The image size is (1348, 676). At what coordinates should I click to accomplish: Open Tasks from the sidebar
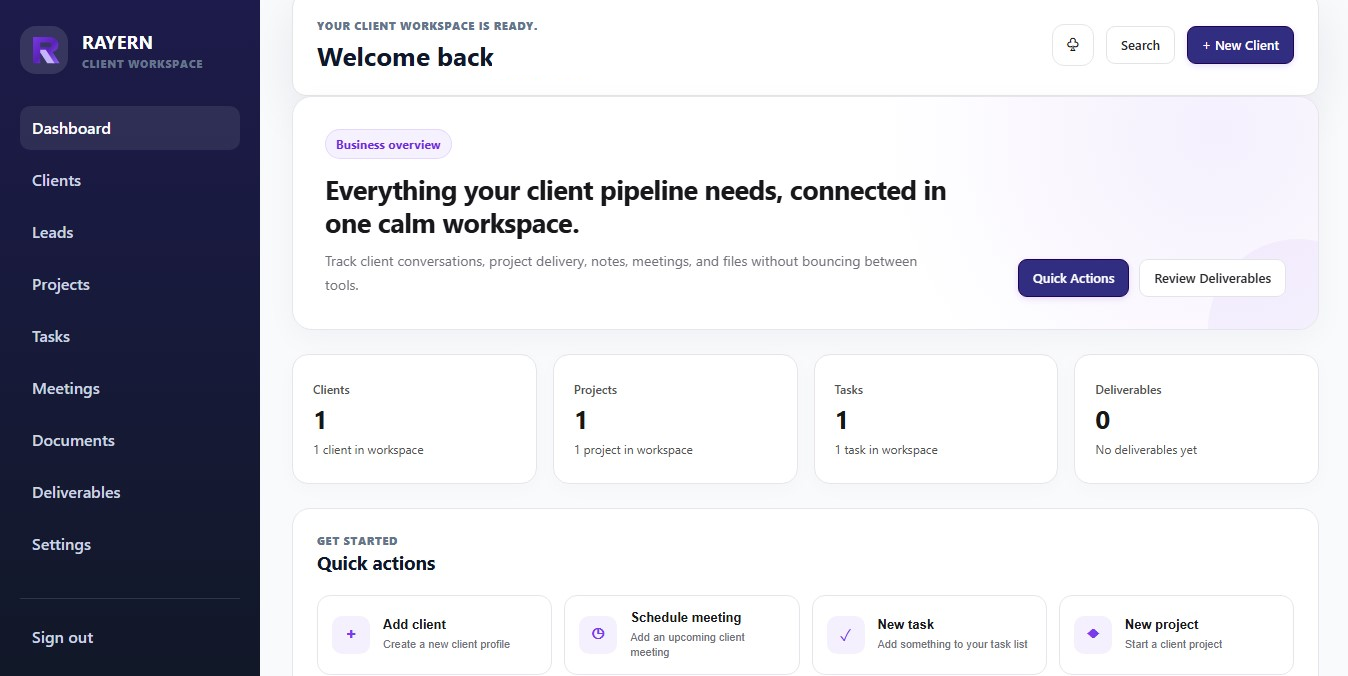point(130,336)
